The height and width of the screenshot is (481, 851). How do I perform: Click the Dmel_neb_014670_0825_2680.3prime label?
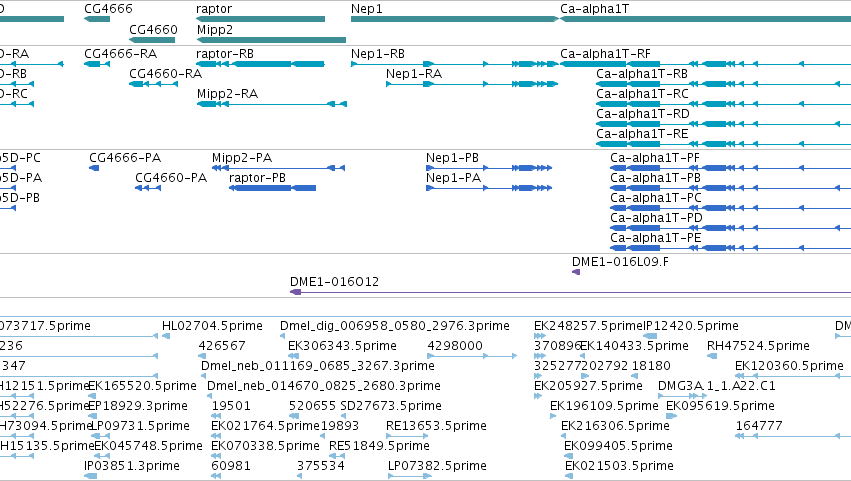tap(324, 387)
